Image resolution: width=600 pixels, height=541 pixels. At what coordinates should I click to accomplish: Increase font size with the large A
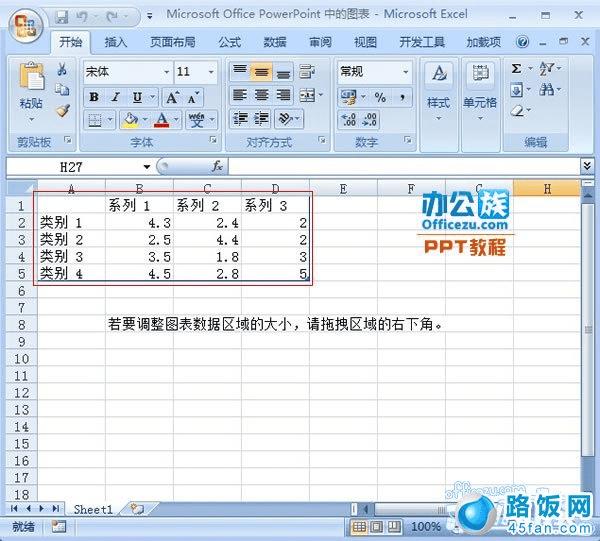click(172, 98)
